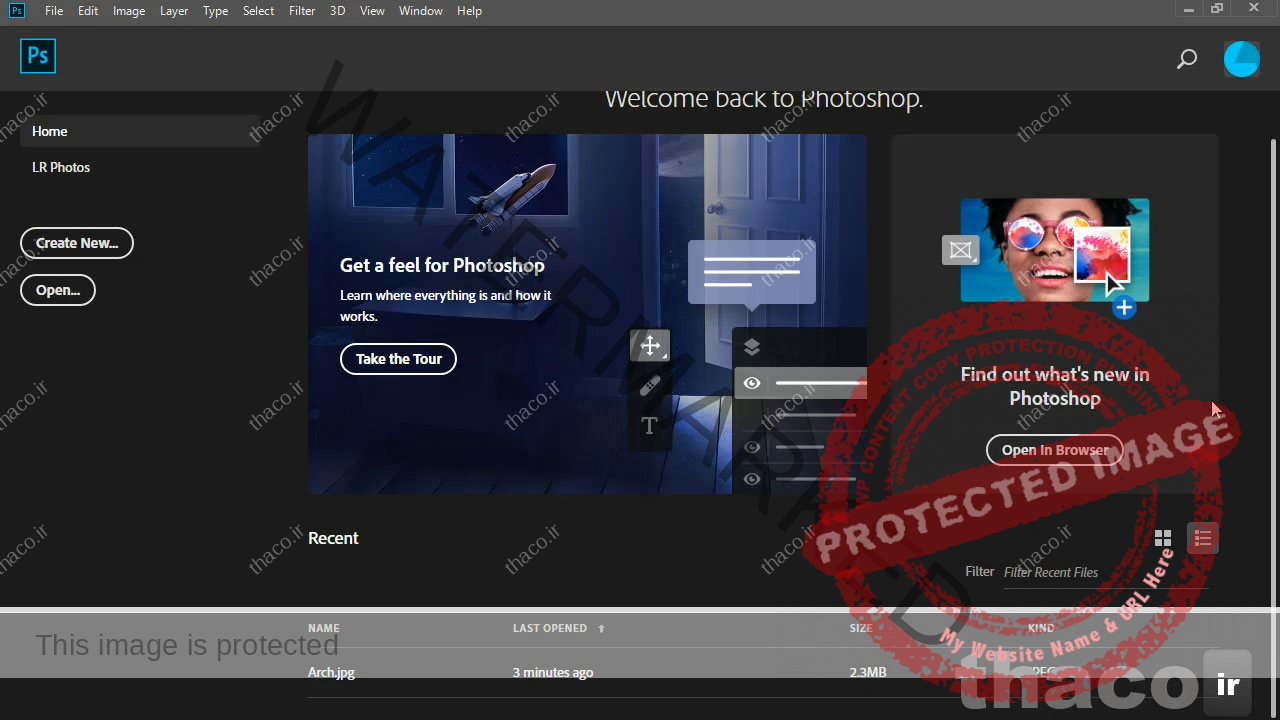Select Home in the sidebar
1280x720 pixels.
click(x=140, y=131)
